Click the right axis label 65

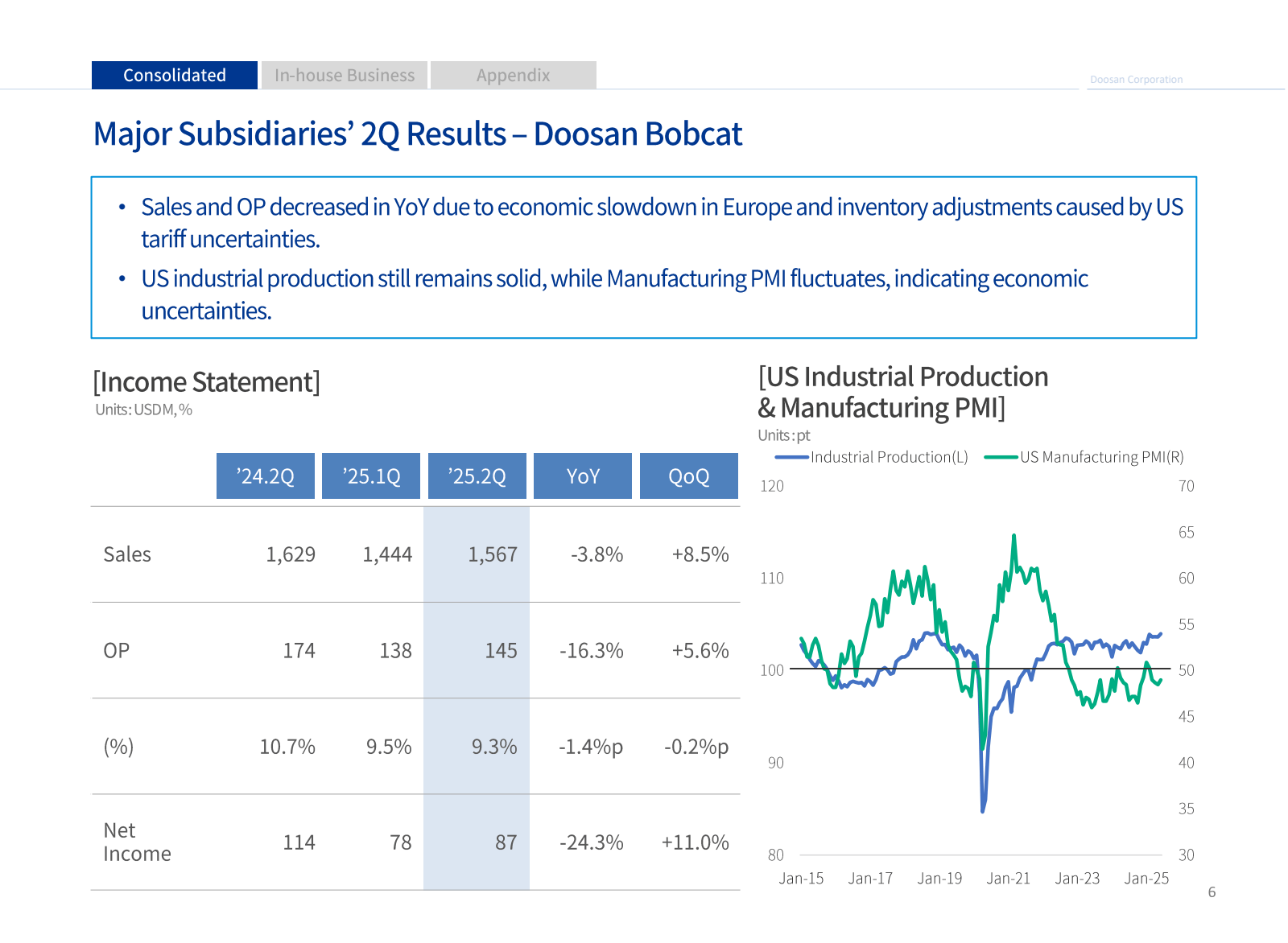(x=1187, y=533)
